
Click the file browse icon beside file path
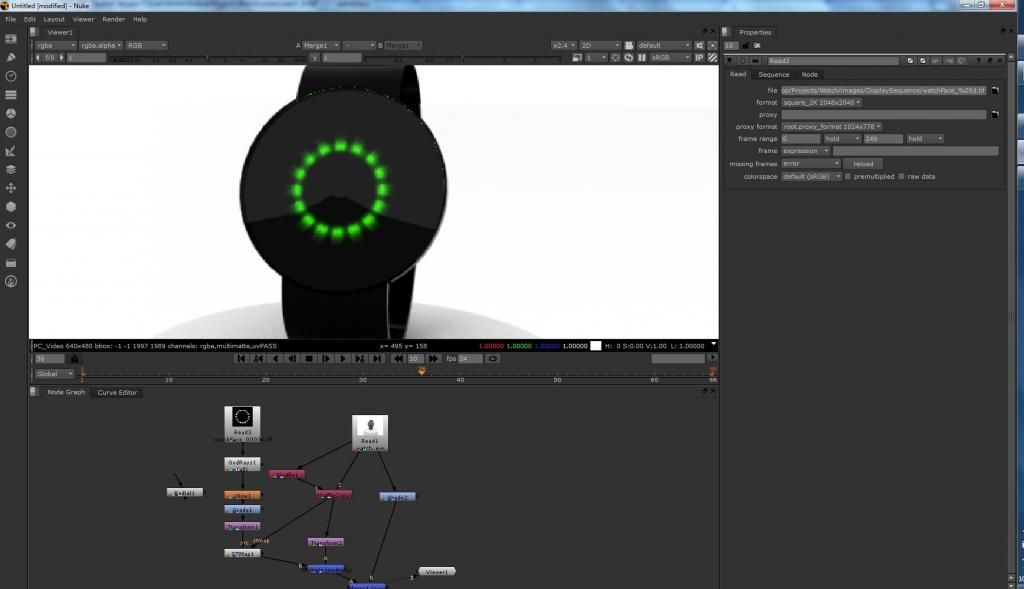pyautogui.click(x=995, y=90)
